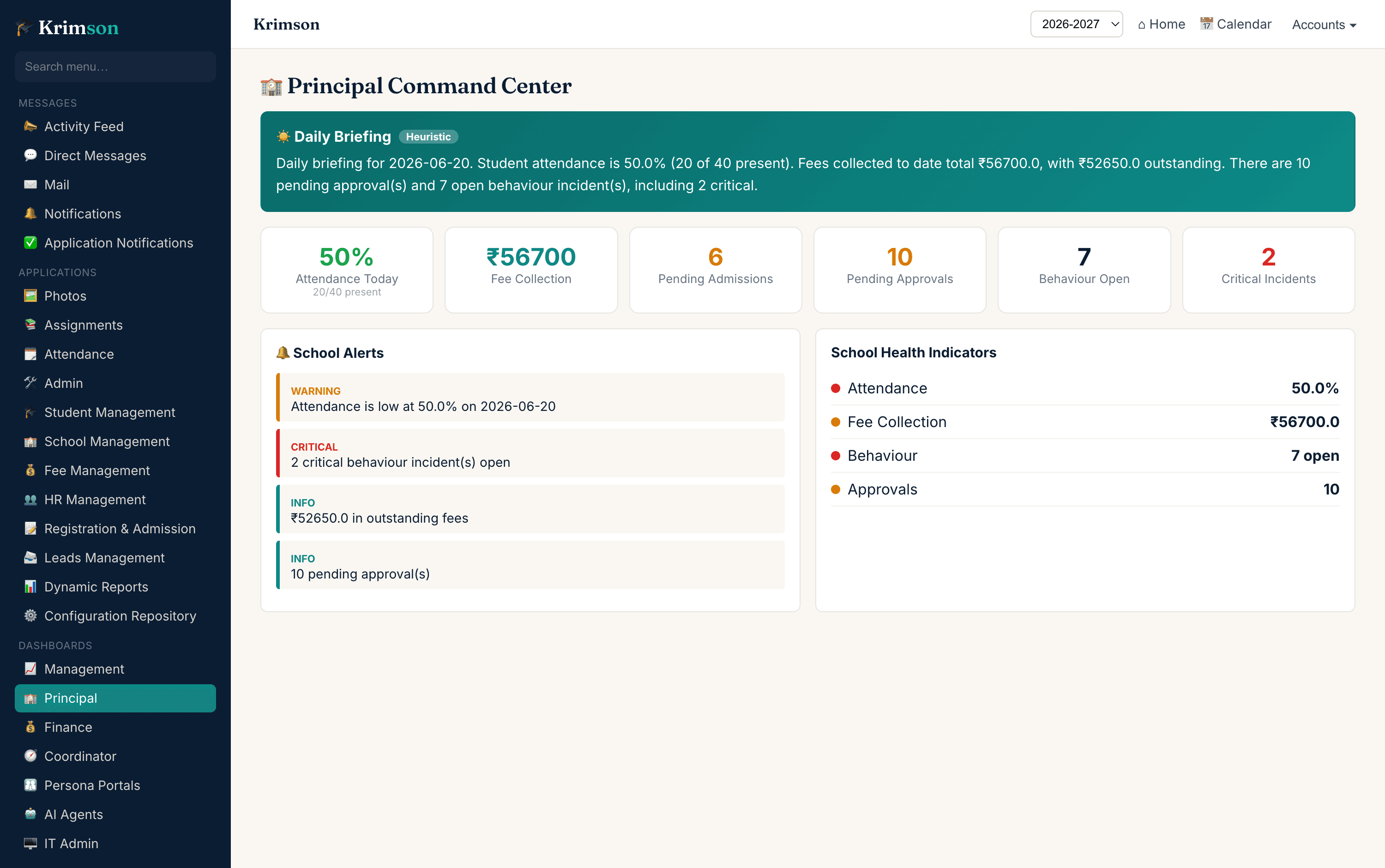
Task: Go to Home in the top bar
Action: [x=1161, y=24]
